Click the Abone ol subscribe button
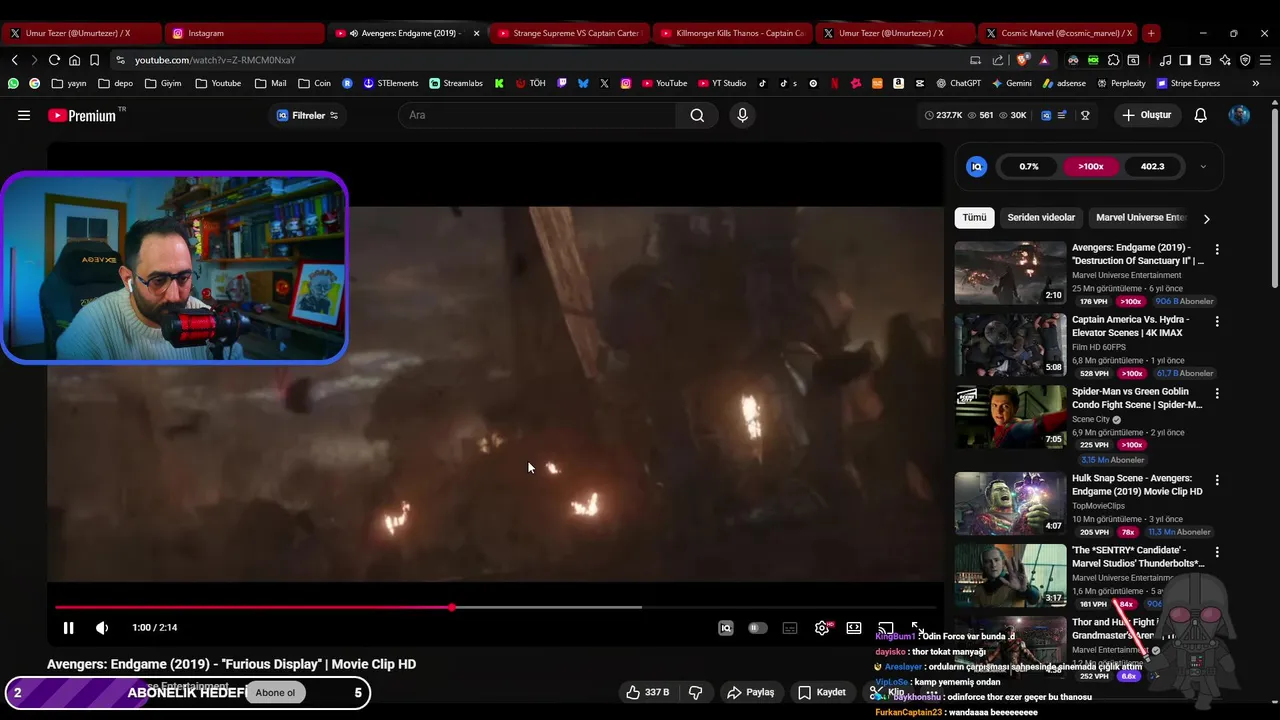The width and height of the screenshot is (1280, 720). click(275, 693)
